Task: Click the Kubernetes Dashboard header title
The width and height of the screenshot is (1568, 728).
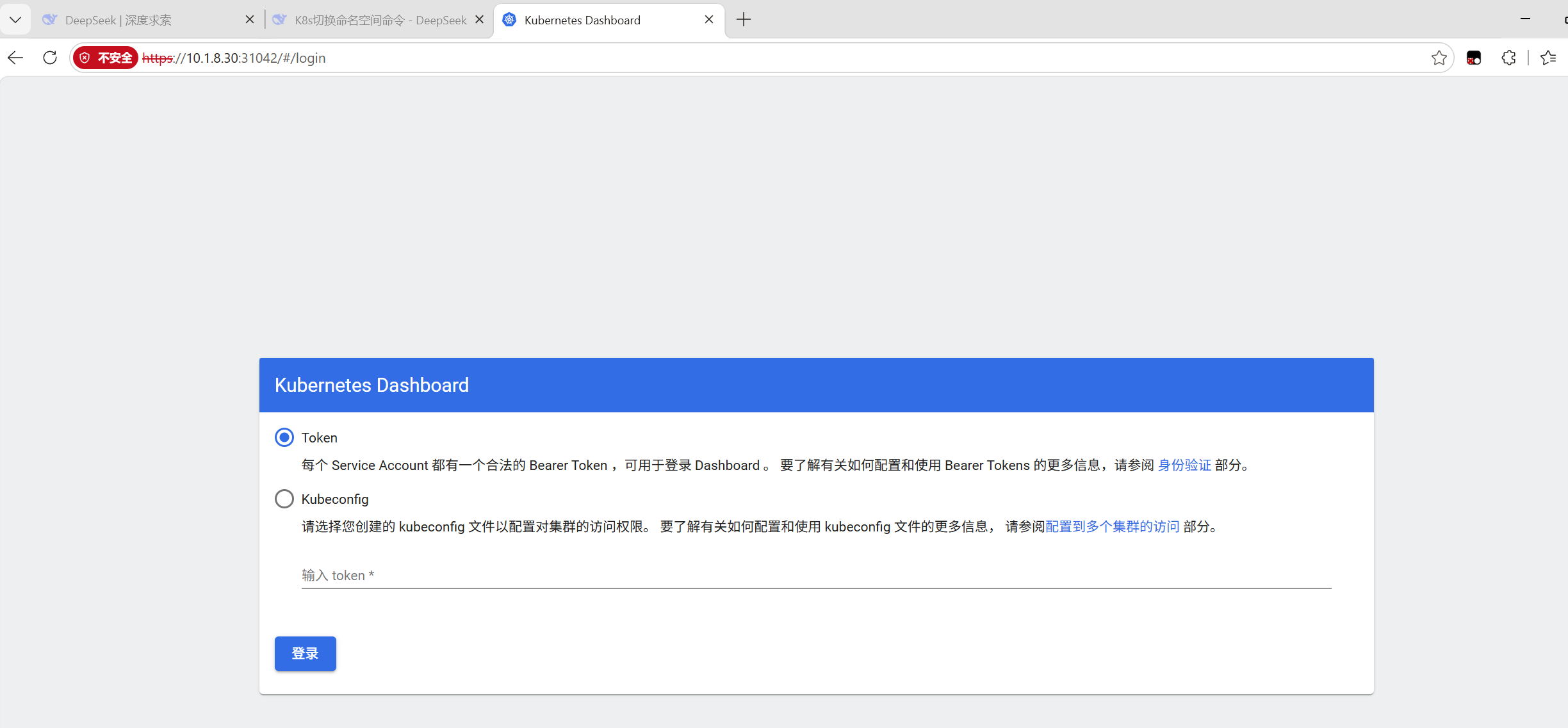Action: [372, 385]
